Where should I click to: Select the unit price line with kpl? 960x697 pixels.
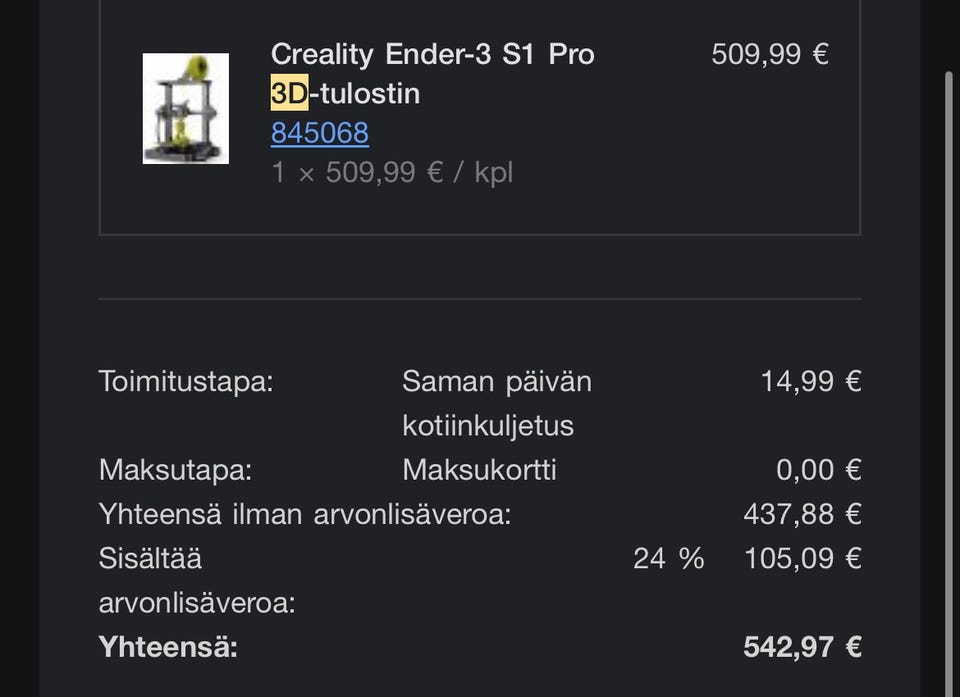[x=392, y=172]
